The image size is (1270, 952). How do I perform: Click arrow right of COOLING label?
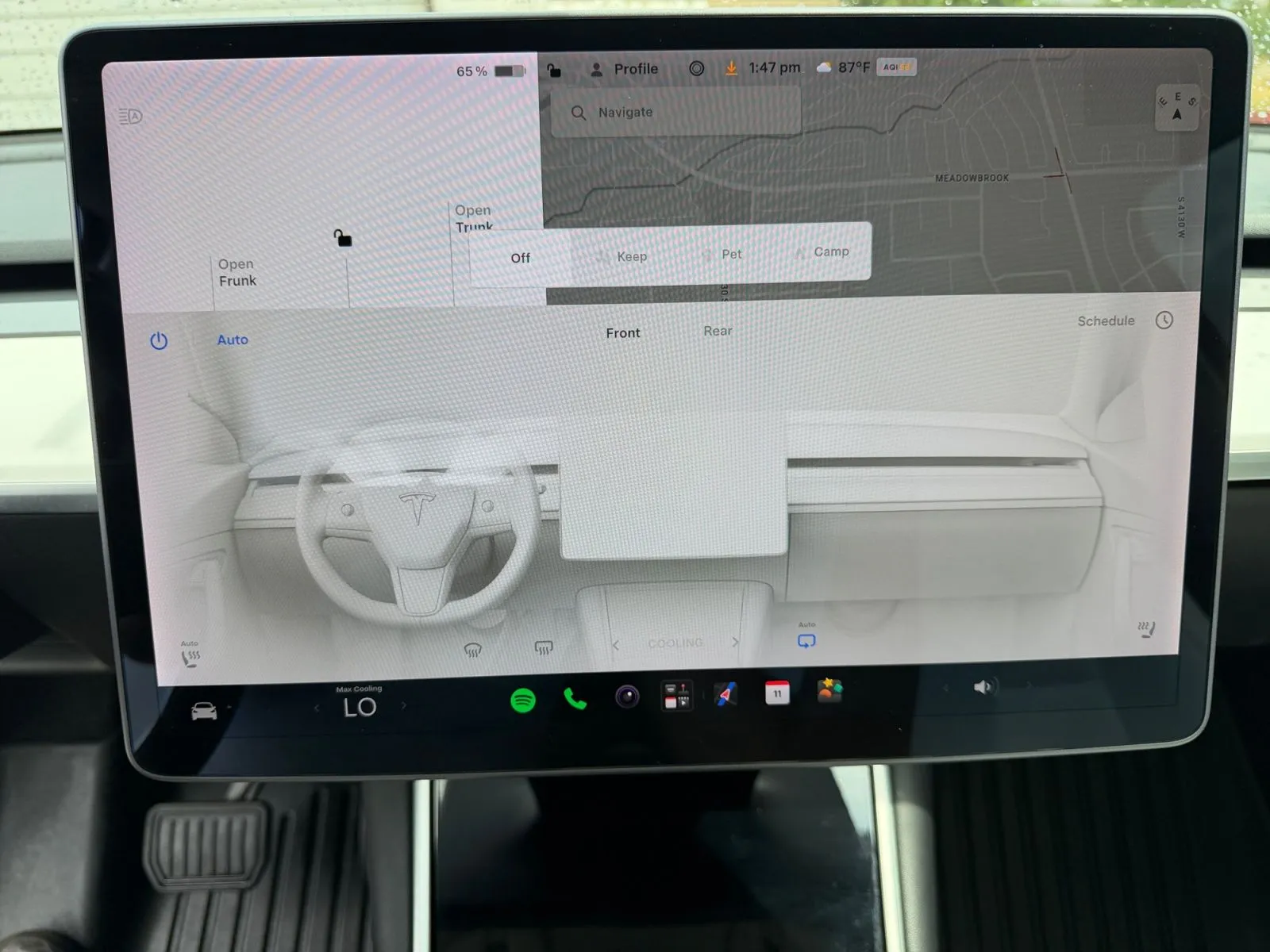click(x=735, y=642)
